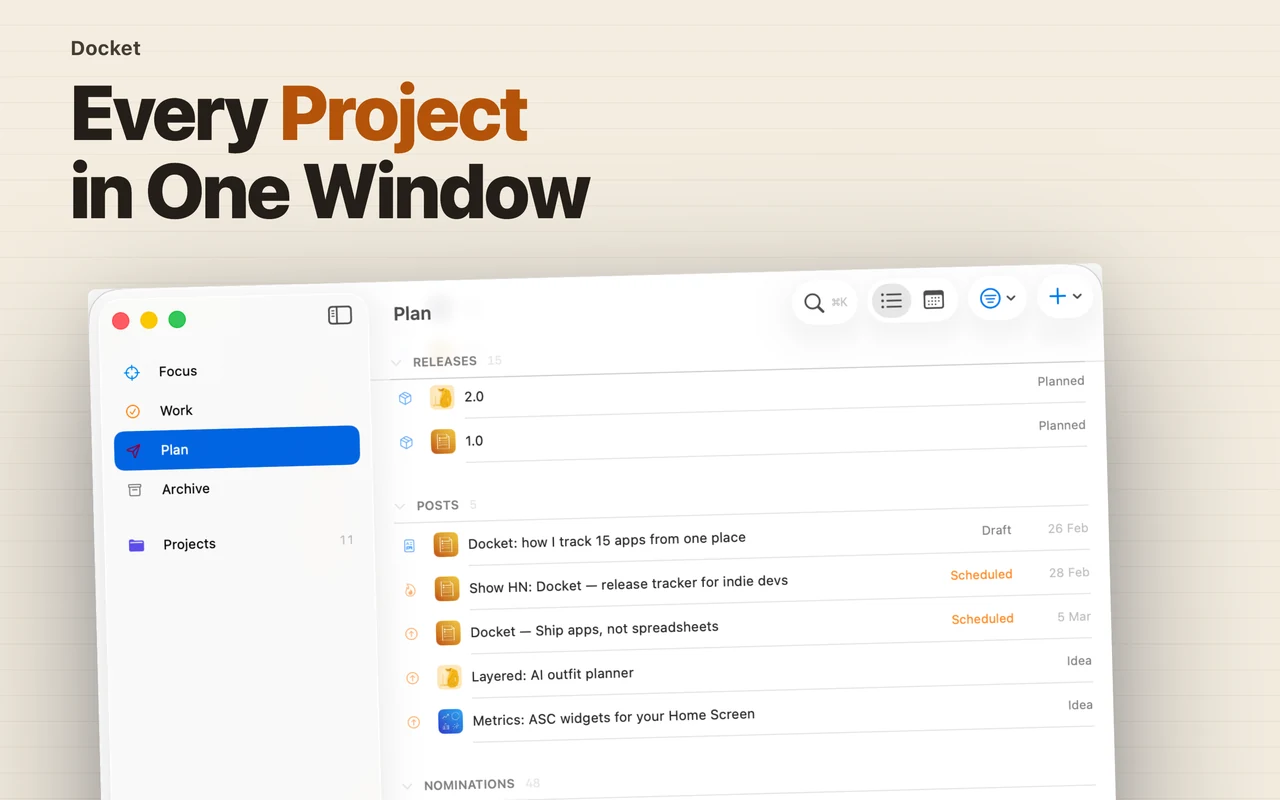Open the Projects folder in sidebar
Image resolution: width=1280 pixels, height=800 pixels.
pos(240,544)
